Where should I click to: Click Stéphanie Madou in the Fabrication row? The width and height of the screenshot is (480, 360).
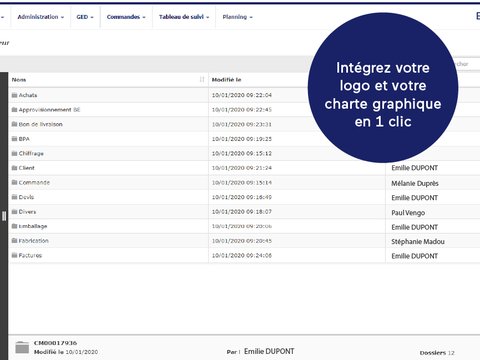pos(418,242)
